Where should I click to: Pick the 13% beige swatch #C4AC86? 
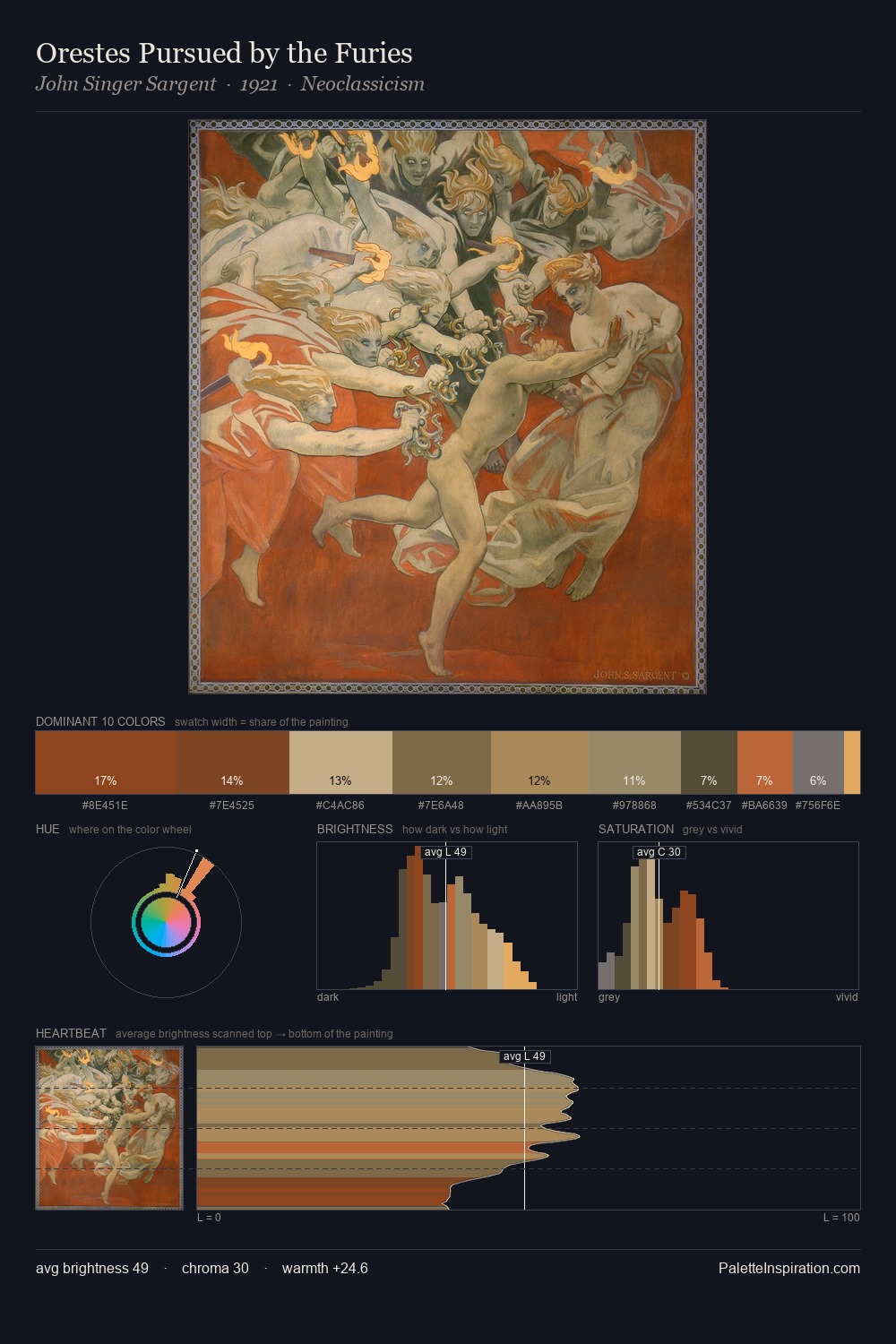[x=340, y=762]
